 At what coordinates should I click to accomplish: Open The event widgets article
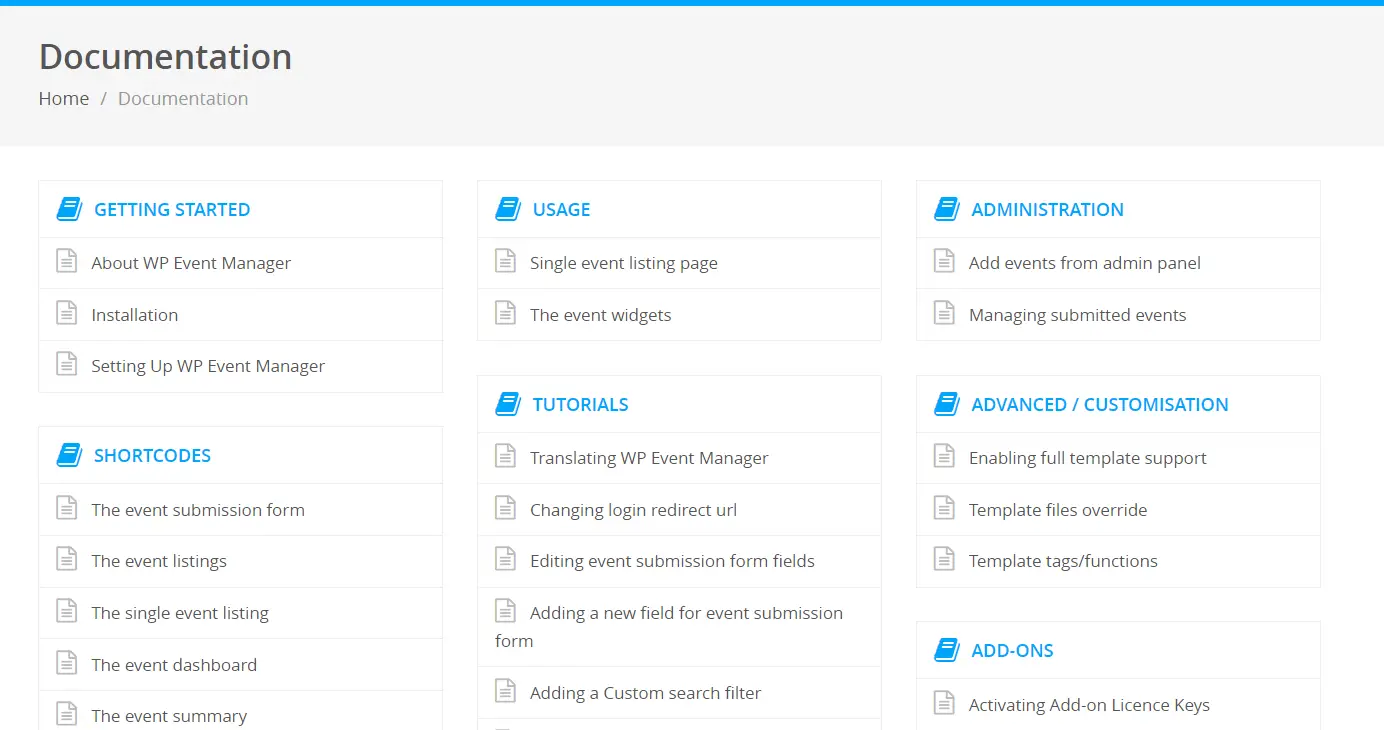click(601, 315)
